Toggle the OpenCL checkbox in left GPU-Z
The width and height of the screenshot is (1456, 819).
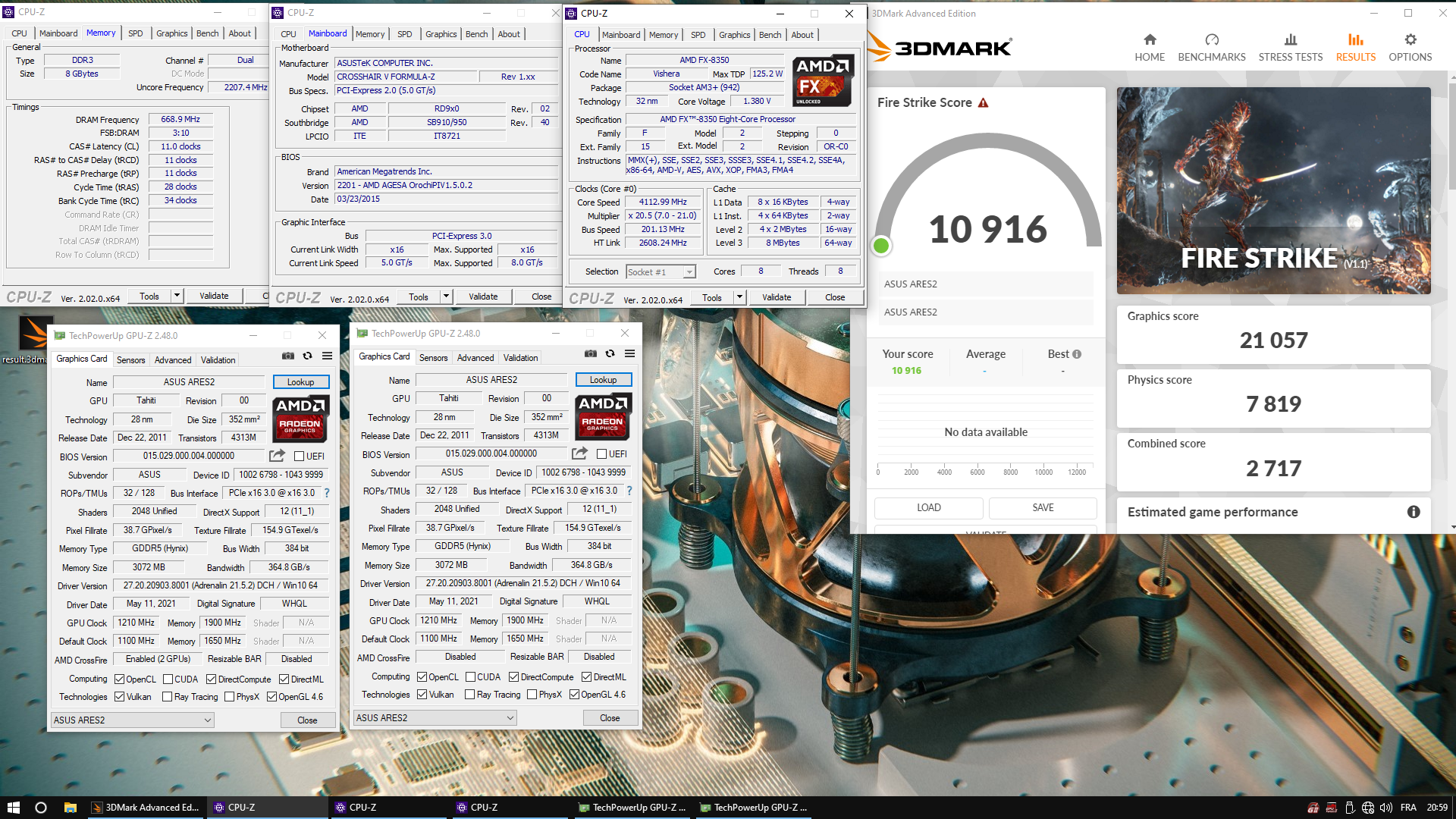[x=119, y=679]
